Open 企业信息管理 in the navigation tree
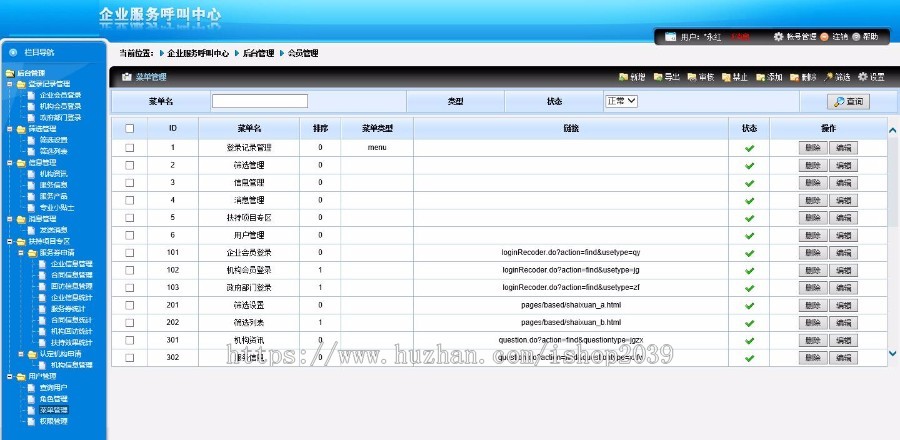The image size is (900, 440). [72, 264]
